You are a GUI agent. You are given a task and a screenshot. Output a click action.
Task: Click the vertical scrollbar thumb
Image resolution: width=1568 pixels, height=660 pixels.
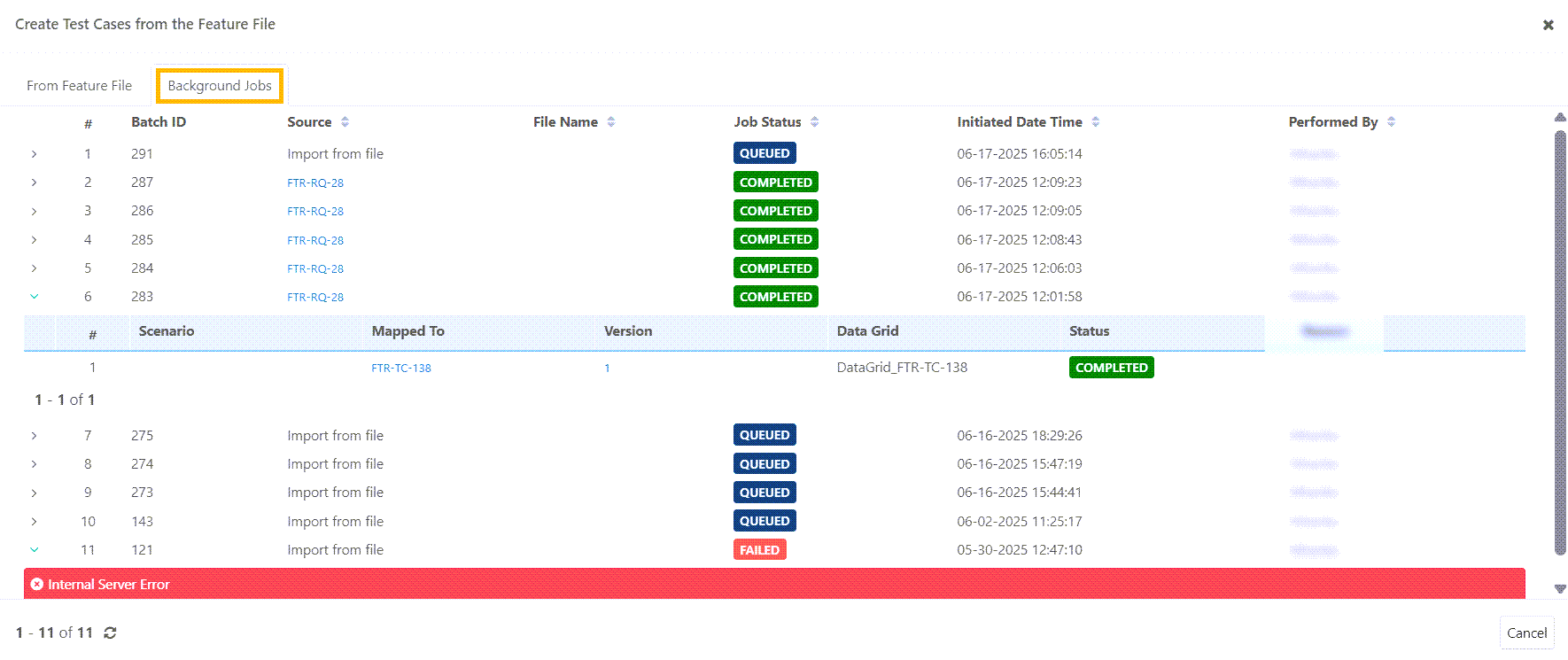(x=1560, y=343)
